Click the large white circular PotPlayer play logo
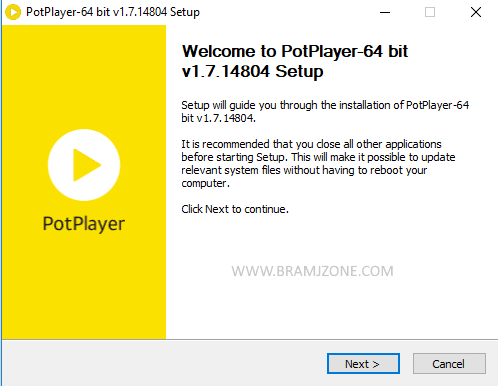 [x=84, y=165]
